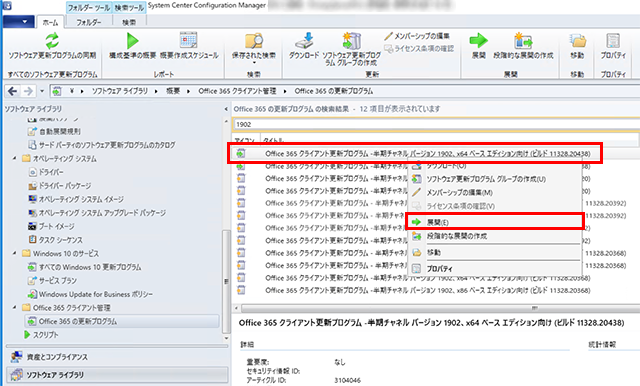The height and width of the screenshot is (386, 640).
Task: Click Office 365 クライアント管理 breadcrumb segment
Action: (237, 91)
